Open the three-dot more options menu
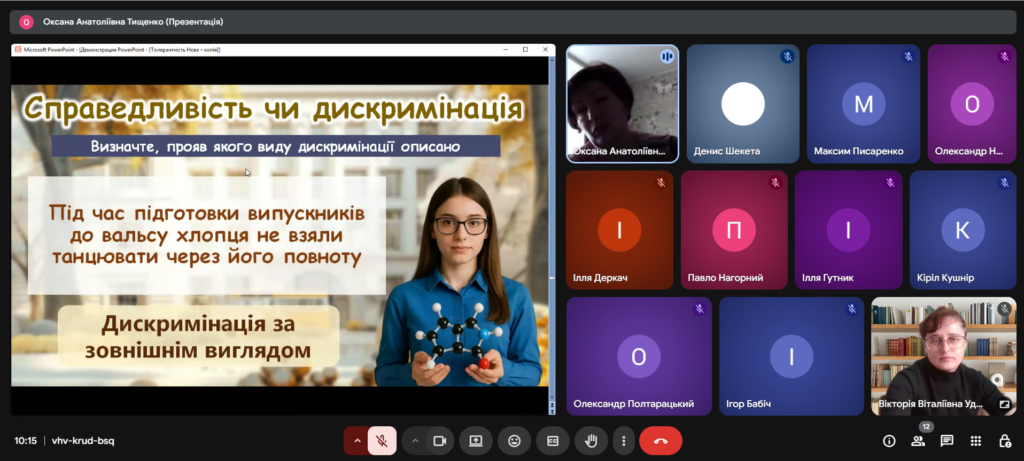This screenshot has width=1024, height=461. pyautogui.click(x=623, y=440)
